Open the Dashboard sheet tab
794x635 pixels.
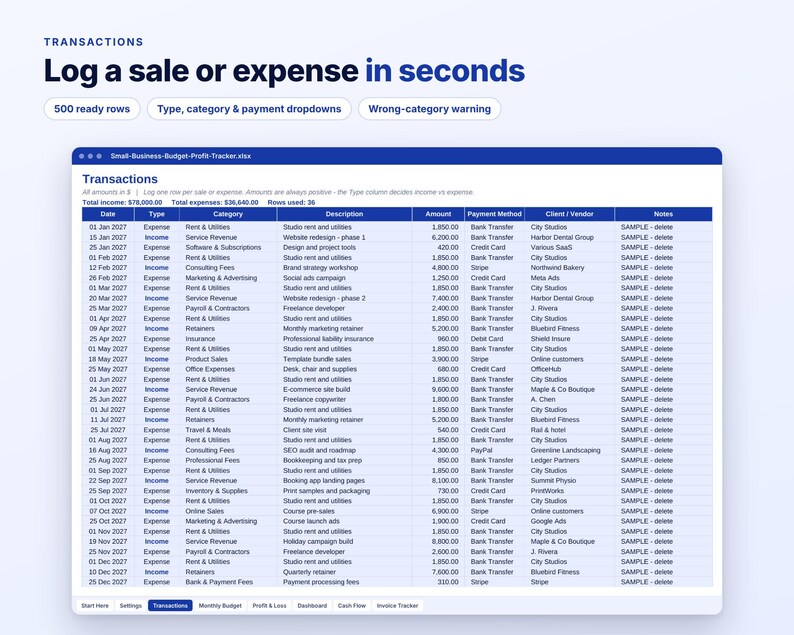312,606
